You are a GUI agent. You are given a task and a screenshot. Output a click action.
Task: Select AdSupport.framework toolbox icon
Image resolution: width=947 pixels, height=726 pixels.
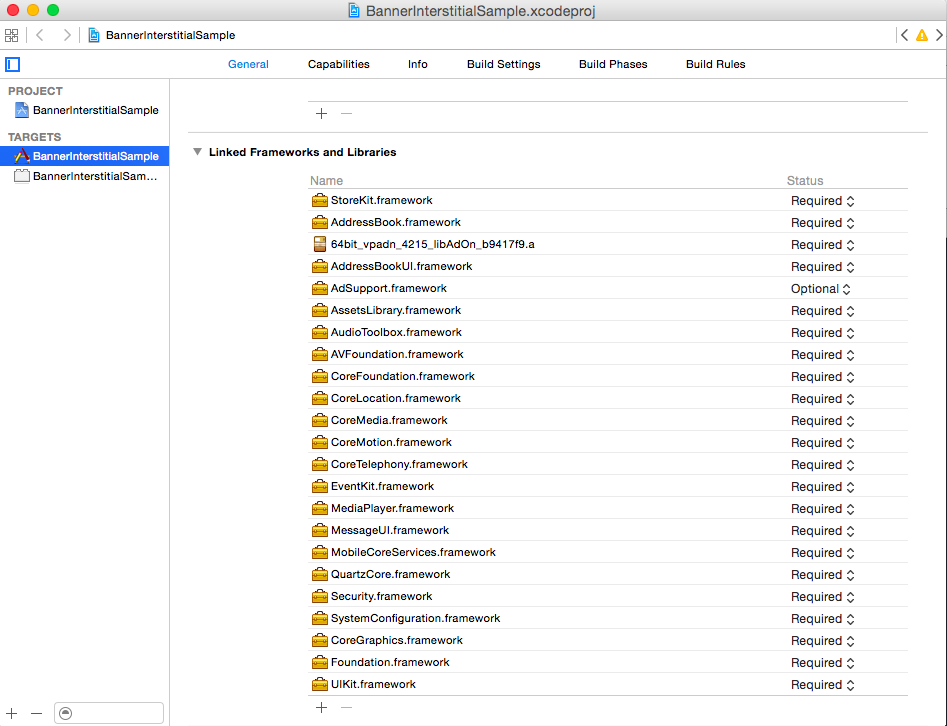tap(319, 289)
